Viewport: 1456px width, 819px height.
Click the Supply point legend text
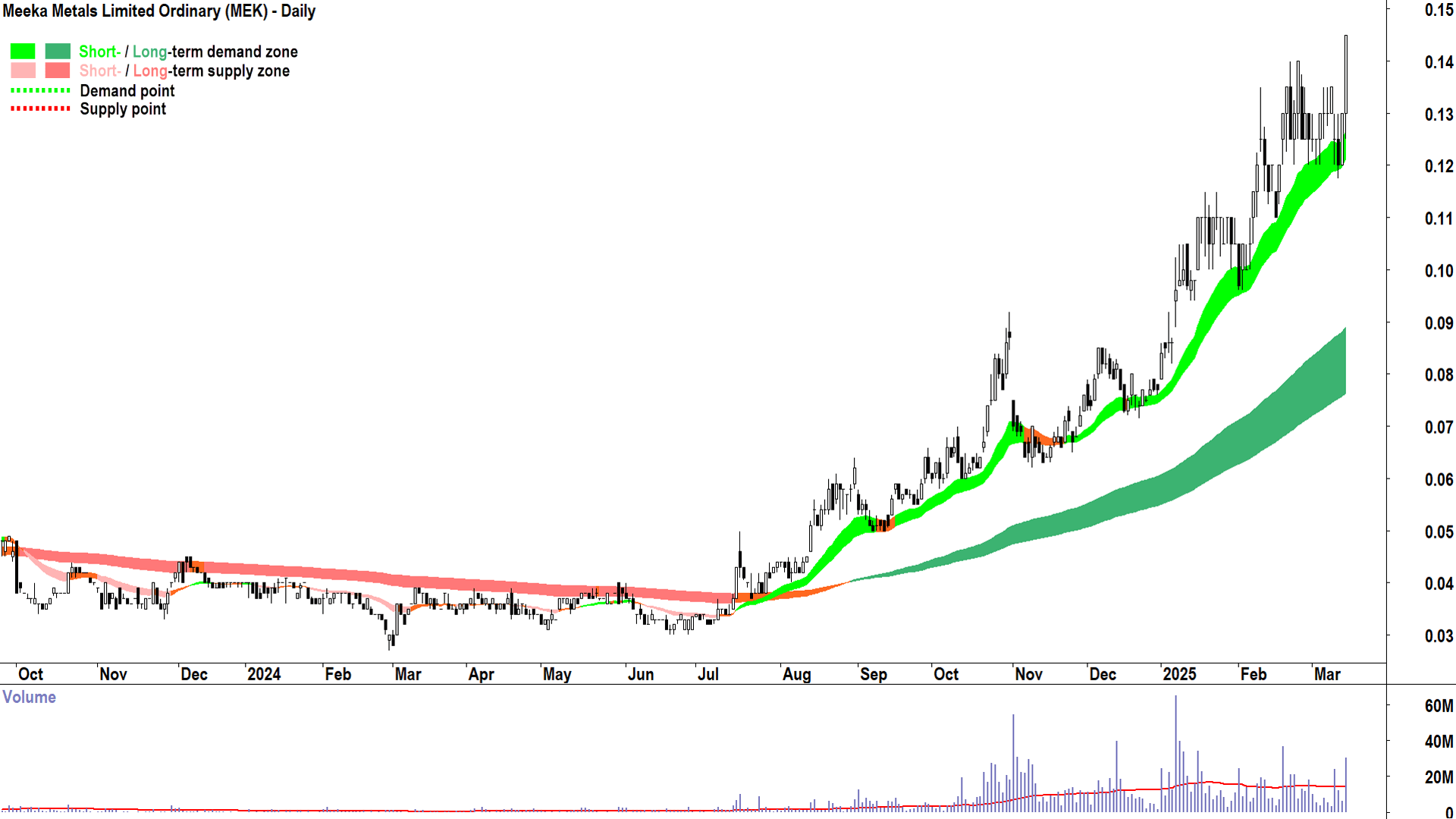coord(123,109)
